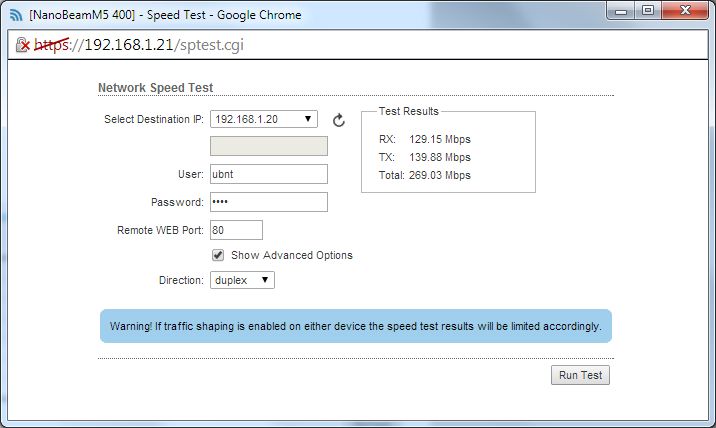Click the refresh icon beside Destination IP
Screen dimensions: 716x428
click(x=338, y=120)
